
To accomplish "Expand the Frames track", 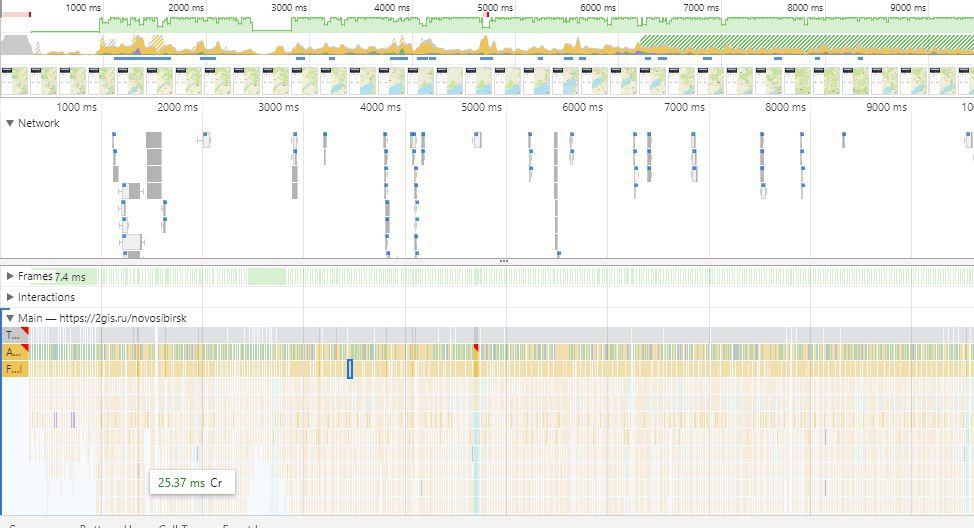I will (10, 276).
